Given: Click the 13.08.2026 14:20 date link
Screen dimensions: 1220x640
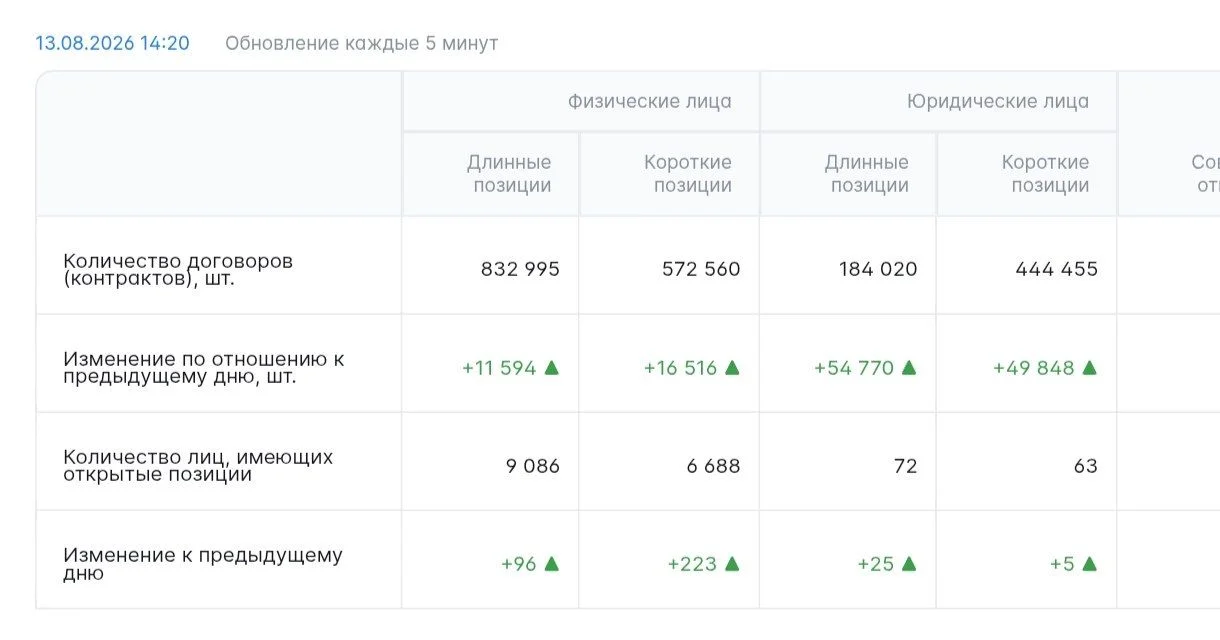Looking at the screenshot, I should tap(112, 43).
